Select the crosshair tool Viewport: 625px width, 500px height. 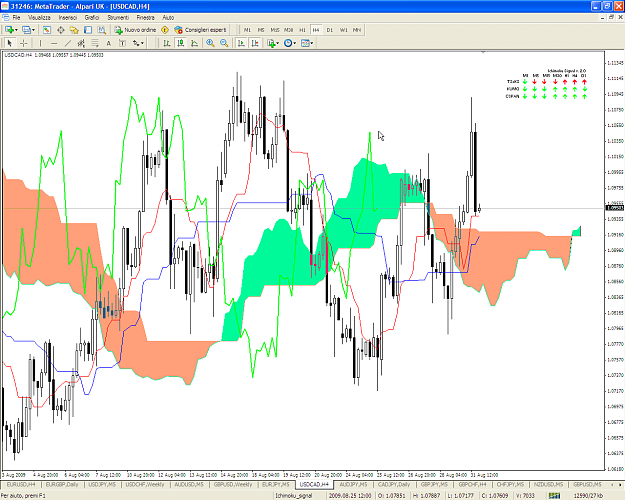(24, 43)
